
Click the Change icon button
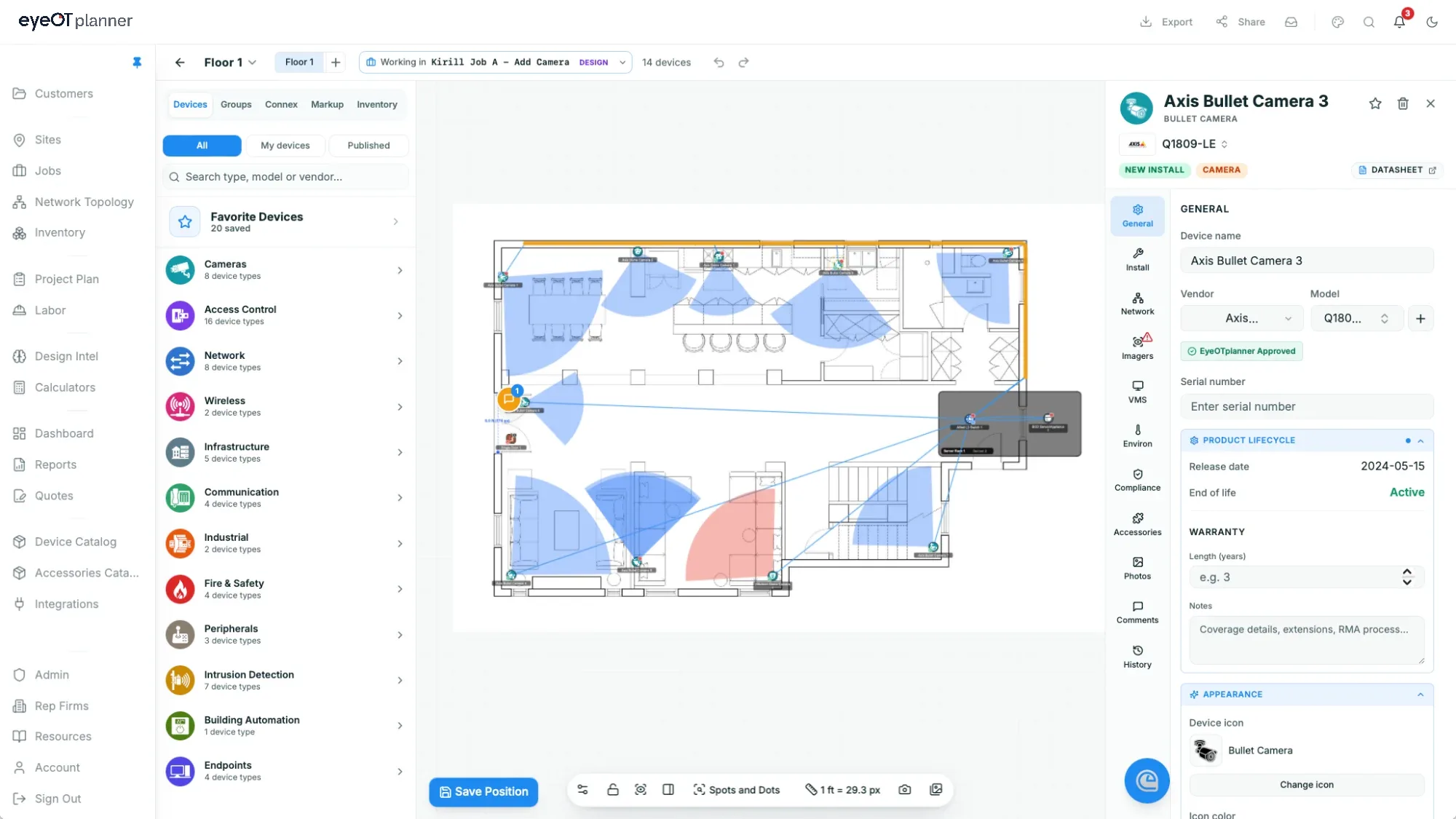pos(1307,785)
